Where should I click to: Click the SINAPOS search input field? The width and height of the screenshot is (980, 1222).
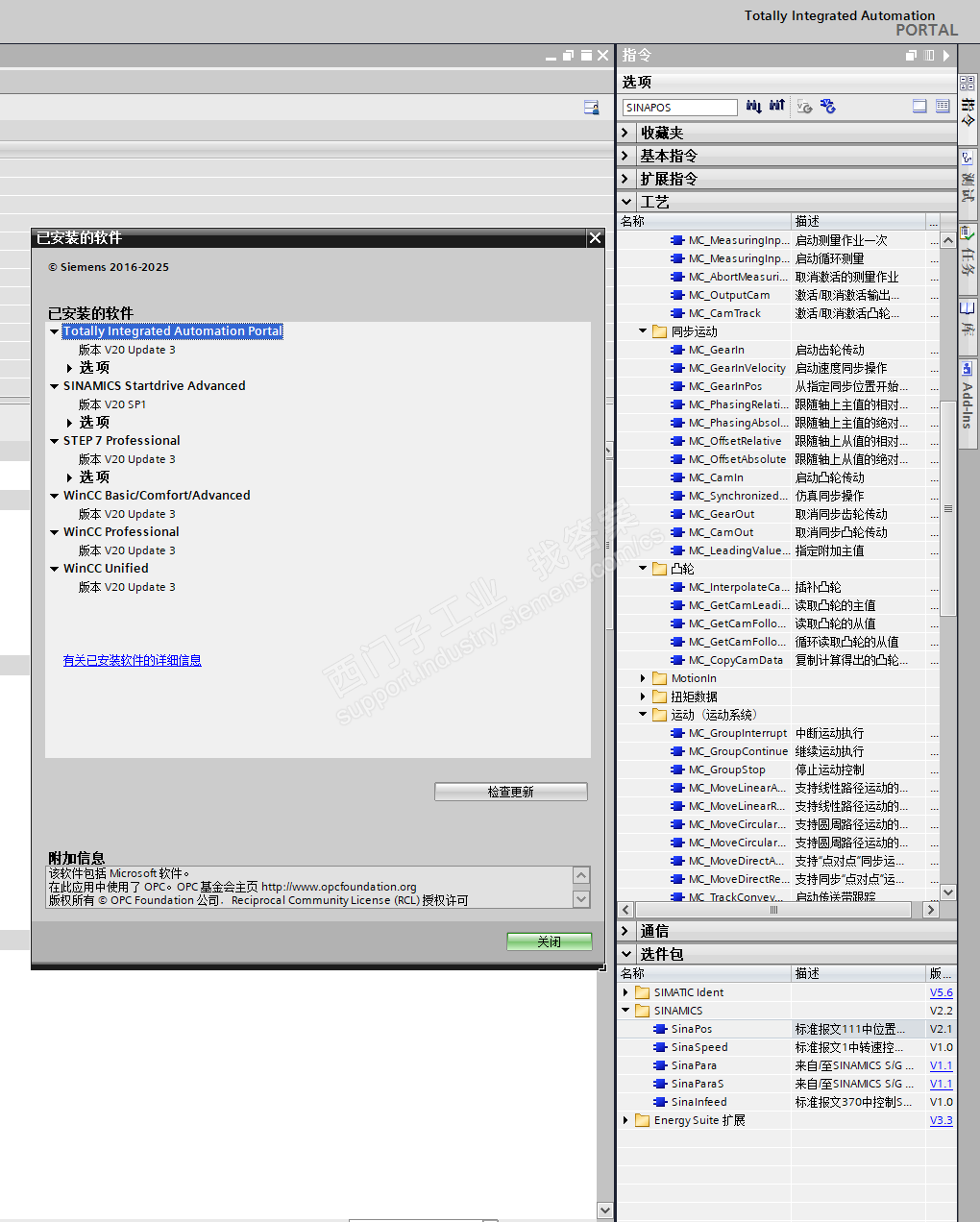(679, 108)
